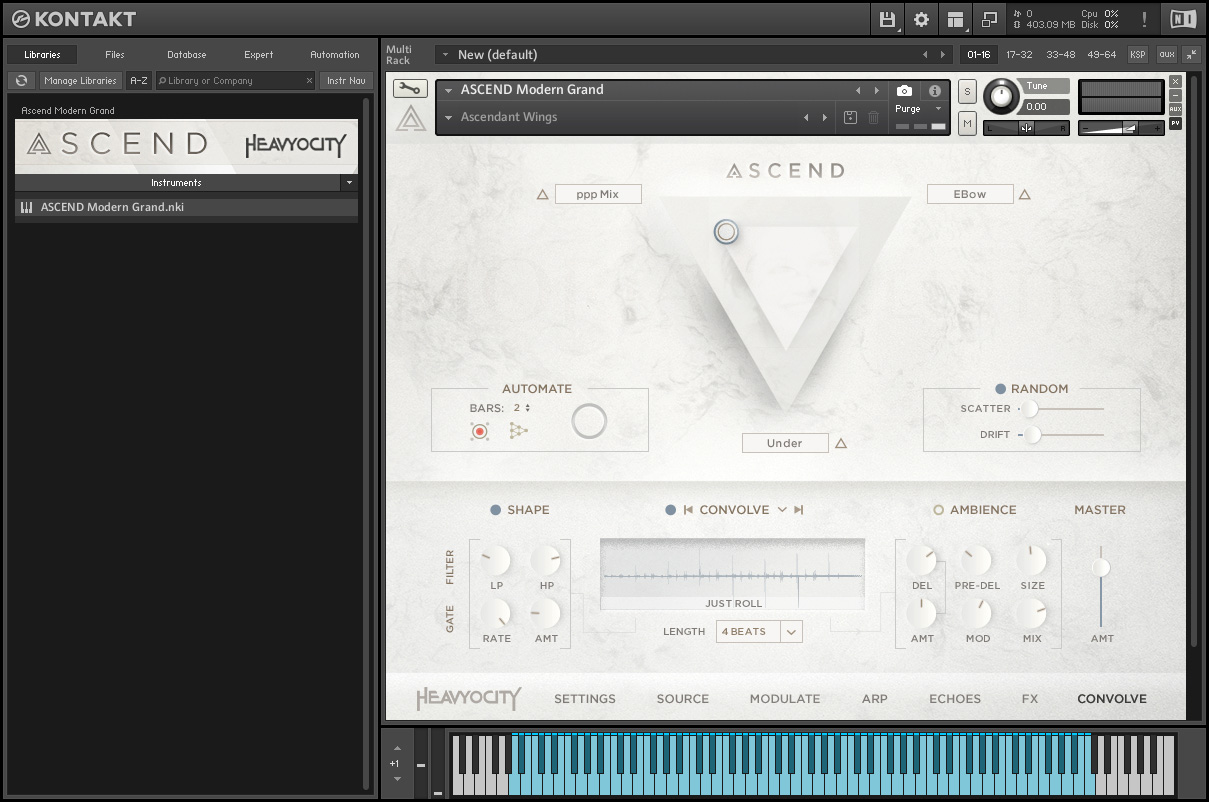Viewport: 1209px width, 802px height.
Task: Click the save disk icon in header
Action: pyautogui.click(x=887, y=19)
